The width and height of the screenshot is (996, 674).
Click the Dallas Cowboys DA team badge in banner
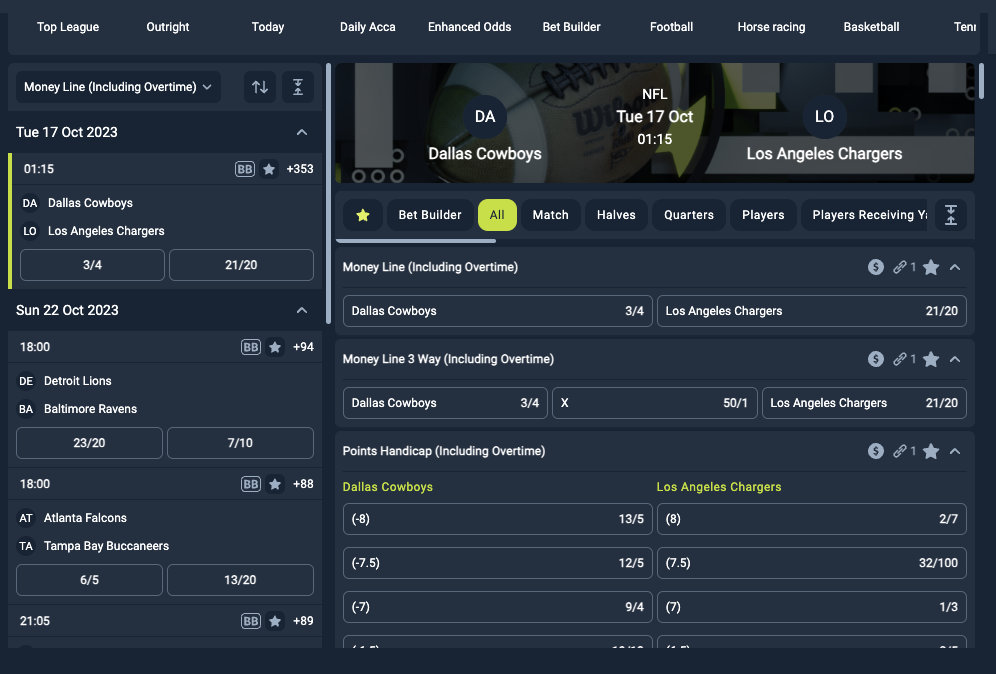coord(485,116)
